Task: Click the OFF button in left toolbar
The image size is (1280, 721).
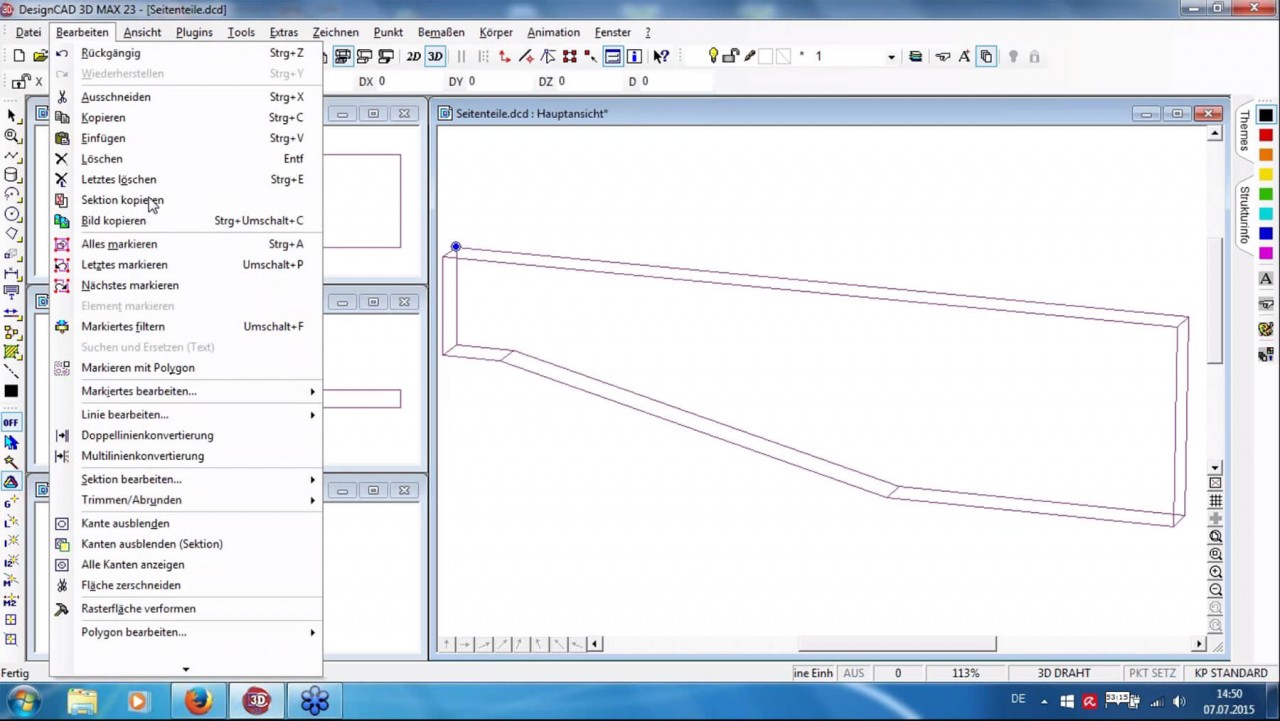Action: click(x=11, y=422)
